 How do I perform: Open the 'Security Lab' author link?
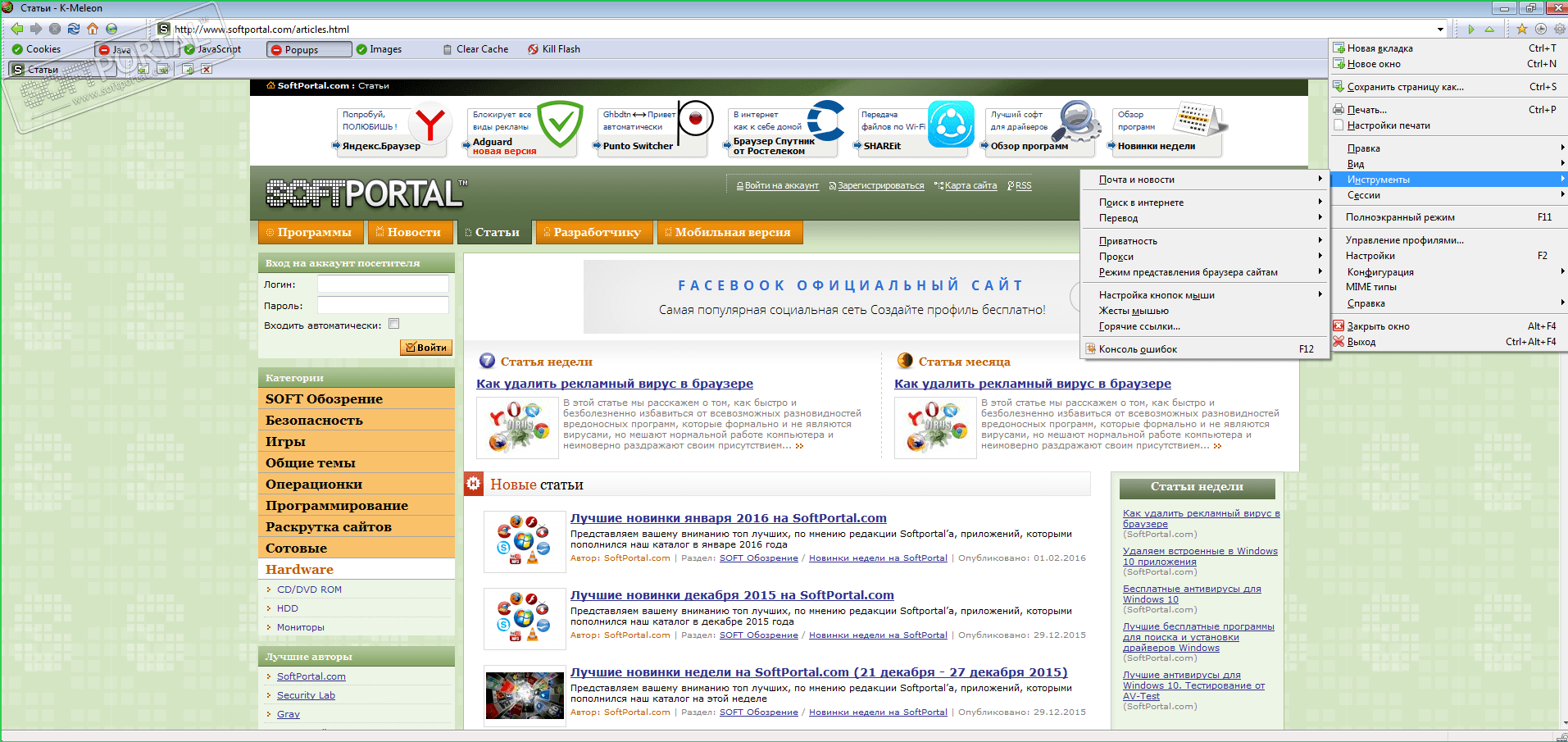coord(306,695)
